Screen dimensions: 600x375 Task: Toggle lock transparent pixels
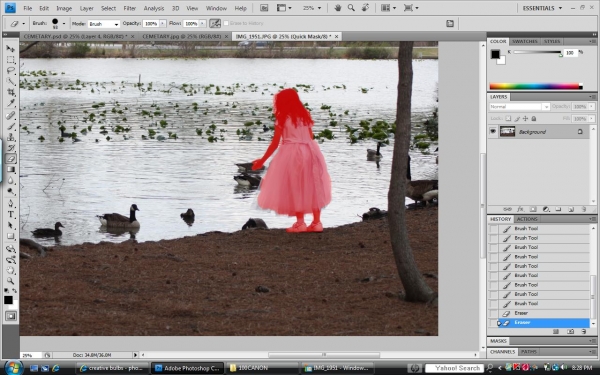click(508, 119)
